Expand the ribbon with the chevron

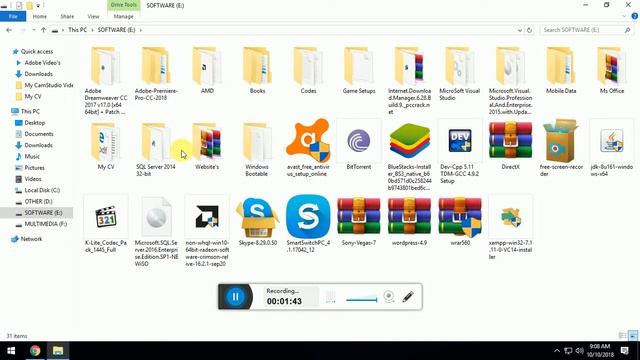[x=624, y=16]
